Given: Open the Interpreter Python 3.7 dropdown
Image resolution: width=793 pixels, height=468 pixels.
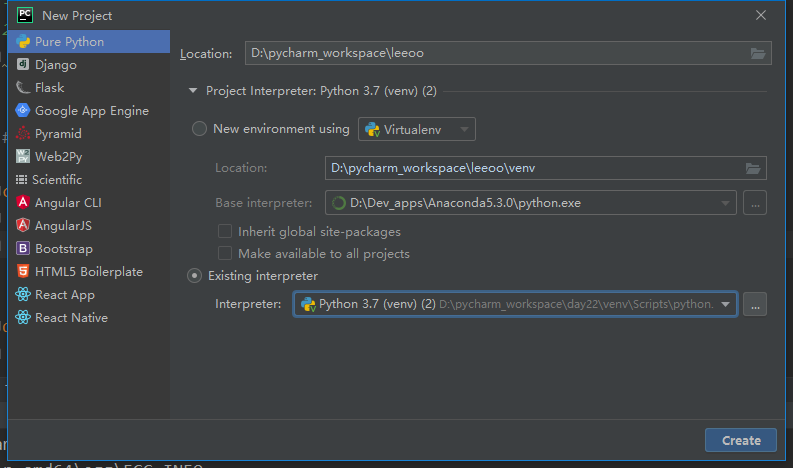Looking at the screenshot, I should (x=725, y=304).
